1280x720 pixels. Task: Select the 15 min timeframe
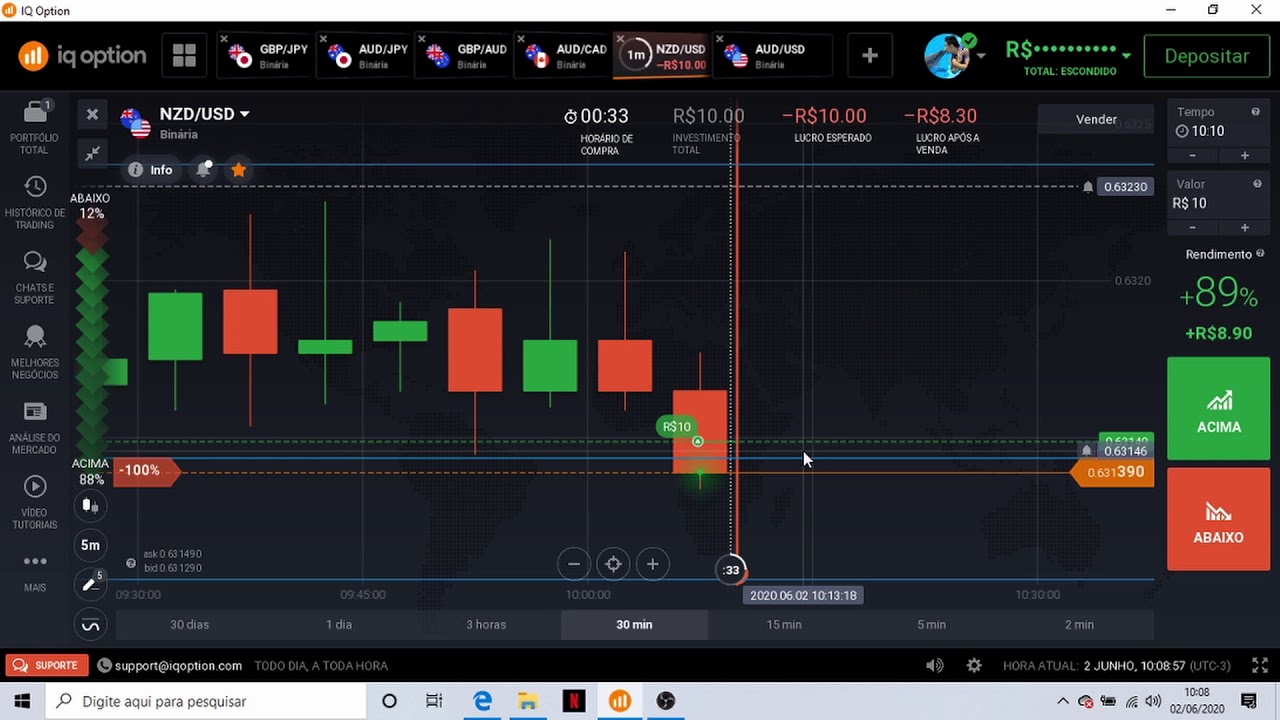click(784, 624)
